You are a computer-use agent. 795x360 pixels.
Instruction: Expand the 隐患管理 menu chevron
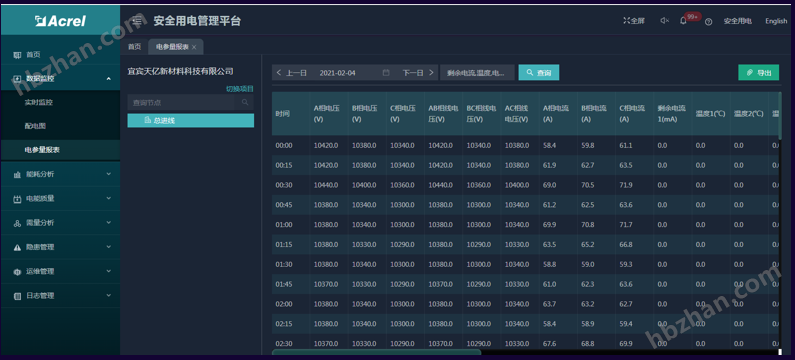coord(109,247)
